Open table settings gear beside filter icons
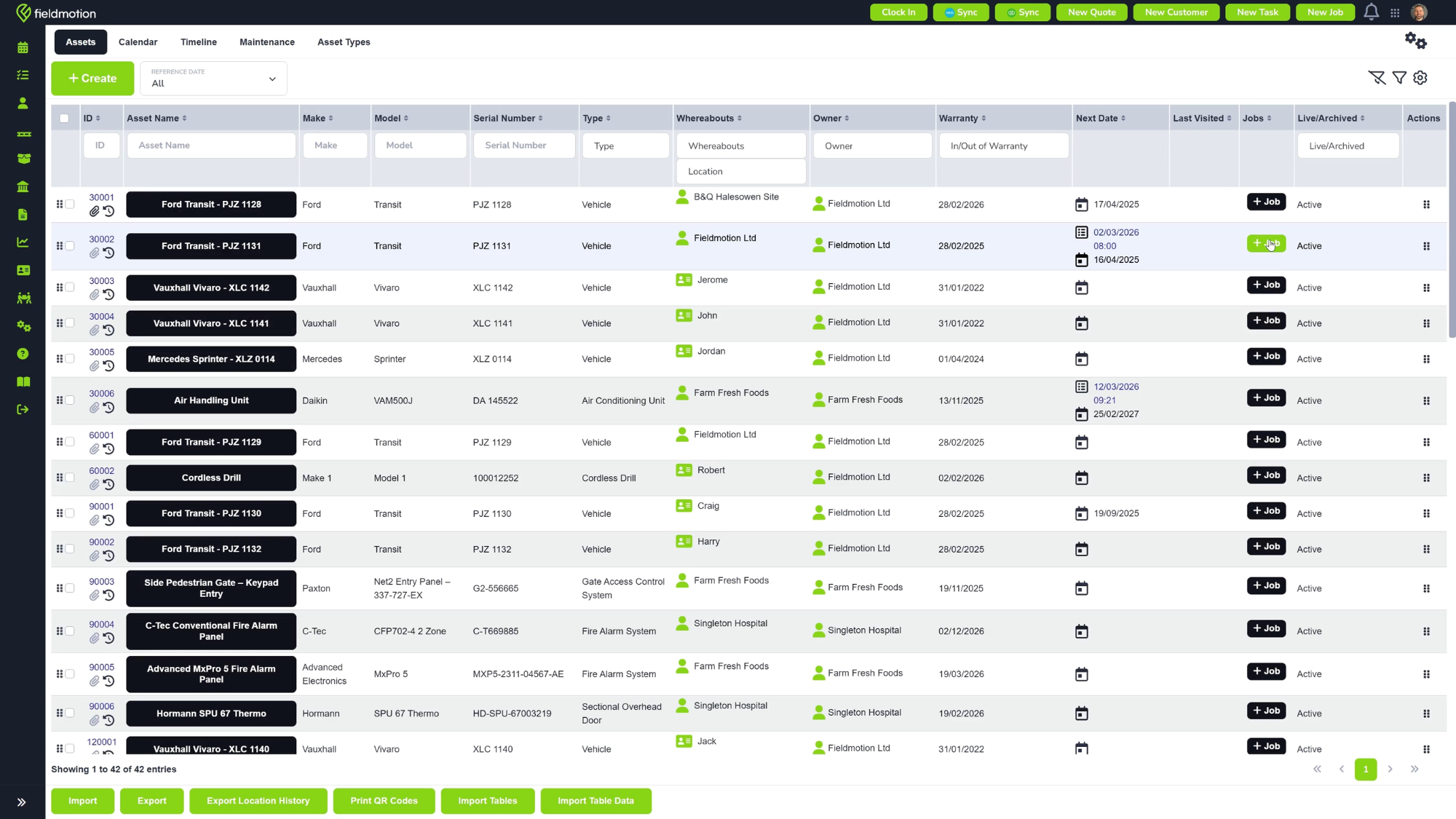The width and height of the screenshot is (1456, 819). tap(1420, 77)
